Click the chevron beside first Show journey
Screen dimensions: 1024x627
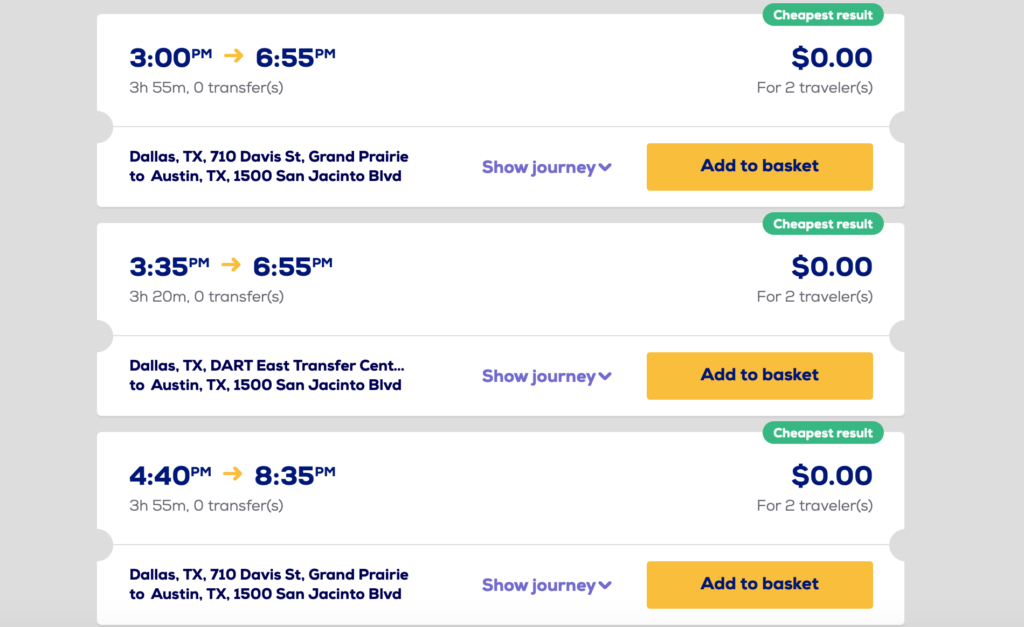tap(605, 167)
